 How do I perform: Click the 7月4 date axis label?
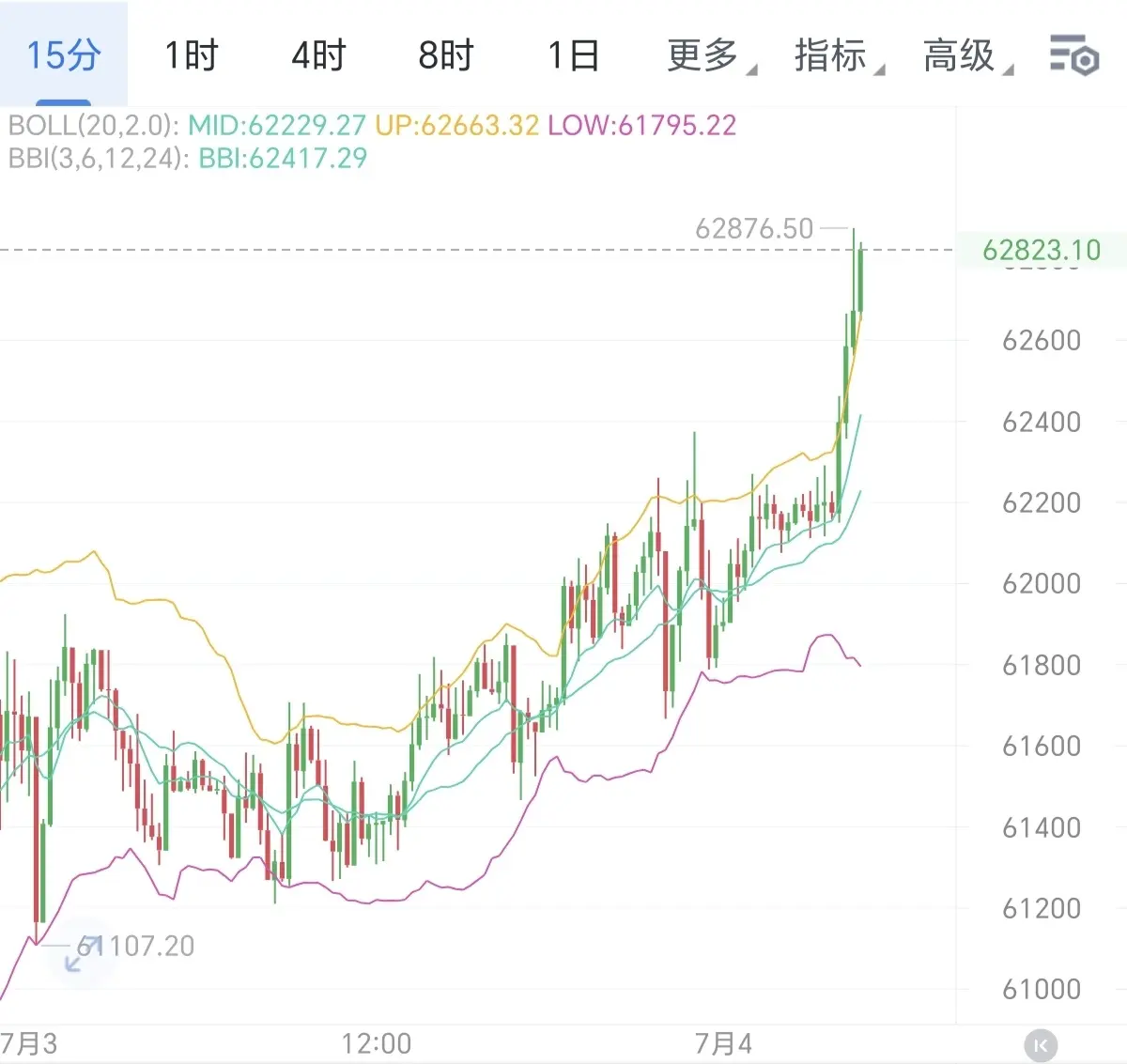pos(723,1043)
